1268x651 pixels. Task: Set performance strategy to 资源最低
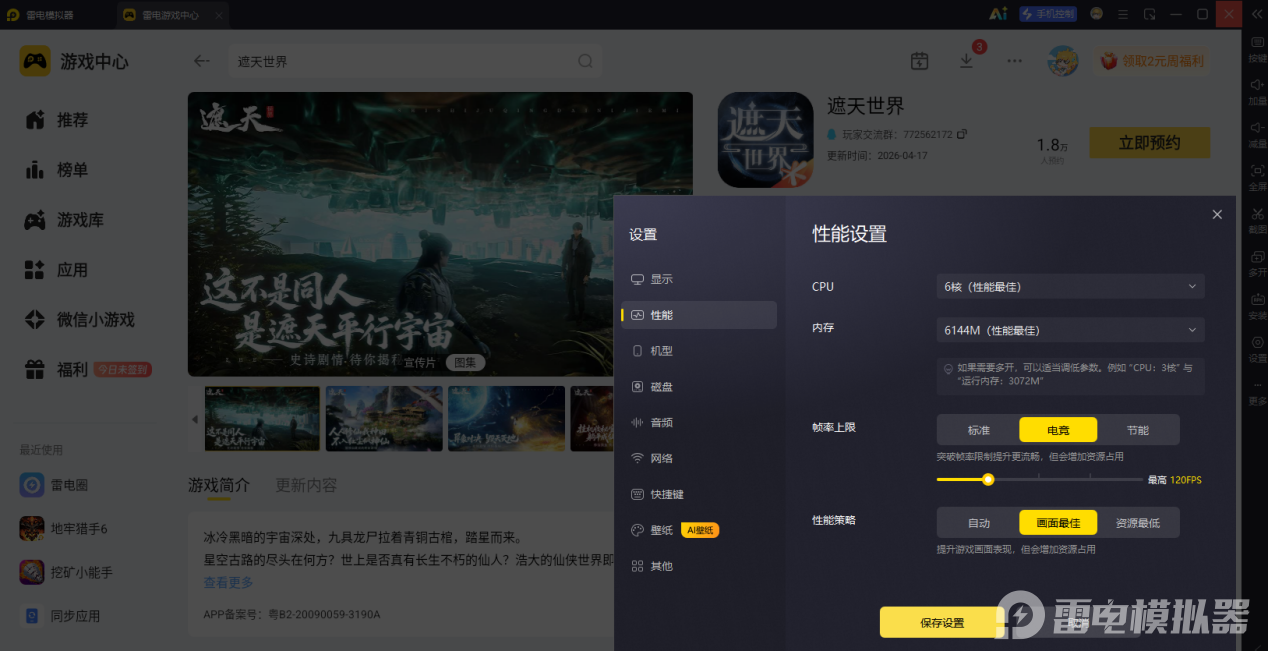coord(1138,523)
